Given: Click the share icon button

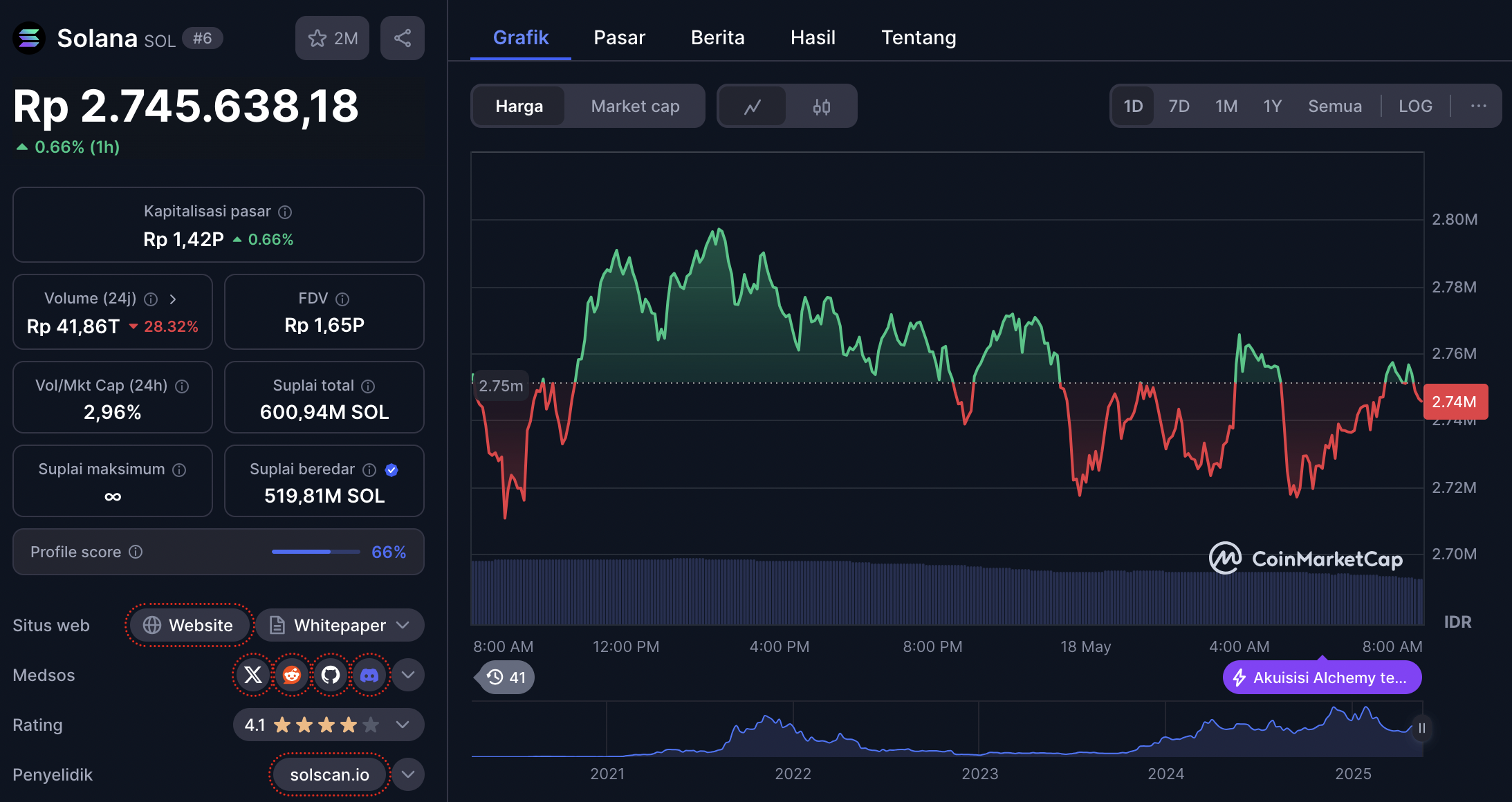Looking at the screenshot, I should [402, 38].
